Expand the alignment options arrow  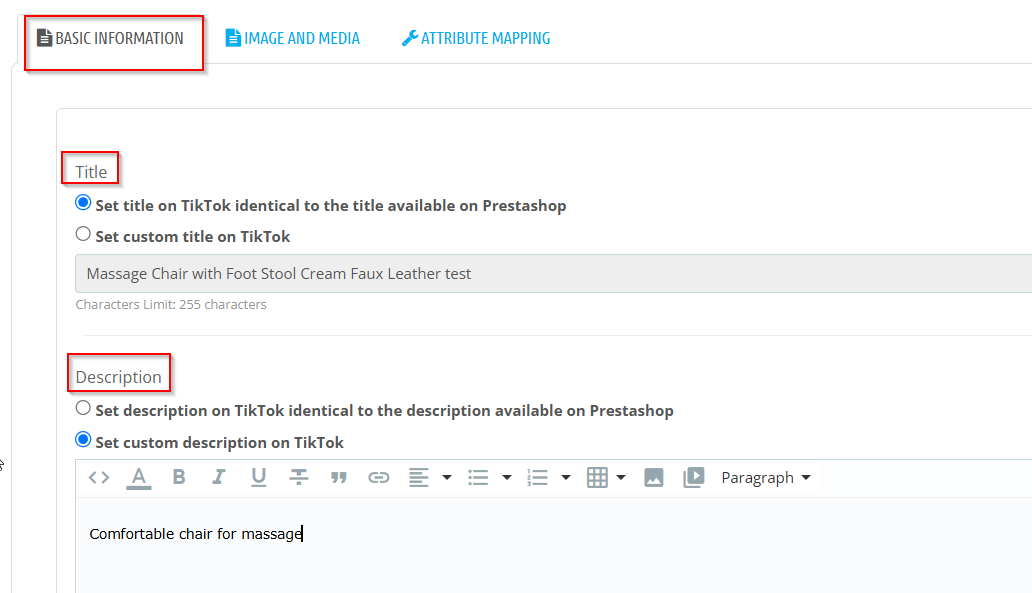(x=447, y=478)
